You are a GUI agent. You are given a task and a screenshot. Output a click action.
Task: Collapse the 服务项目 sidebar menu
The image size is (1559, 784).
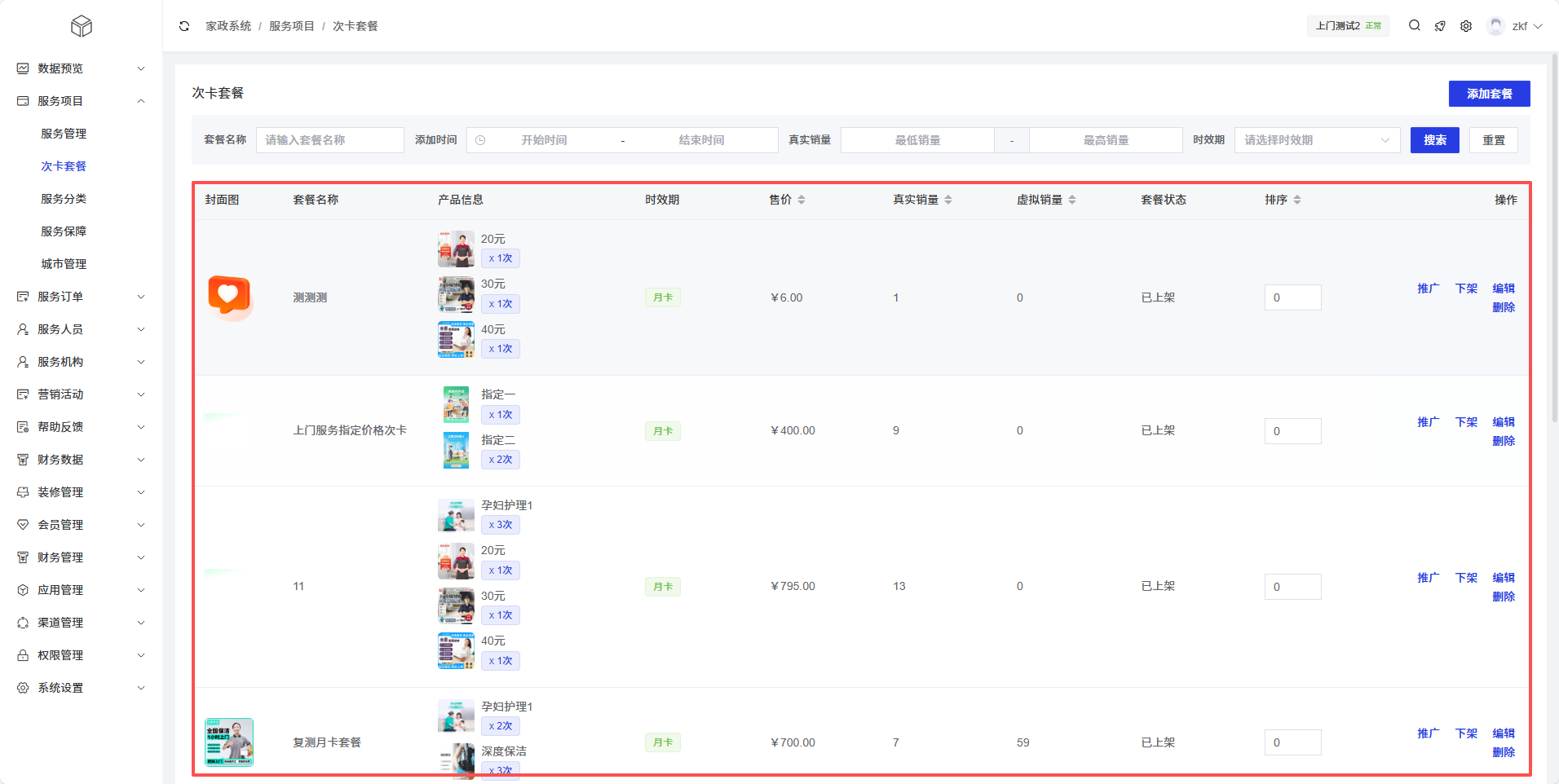point(82,101)
